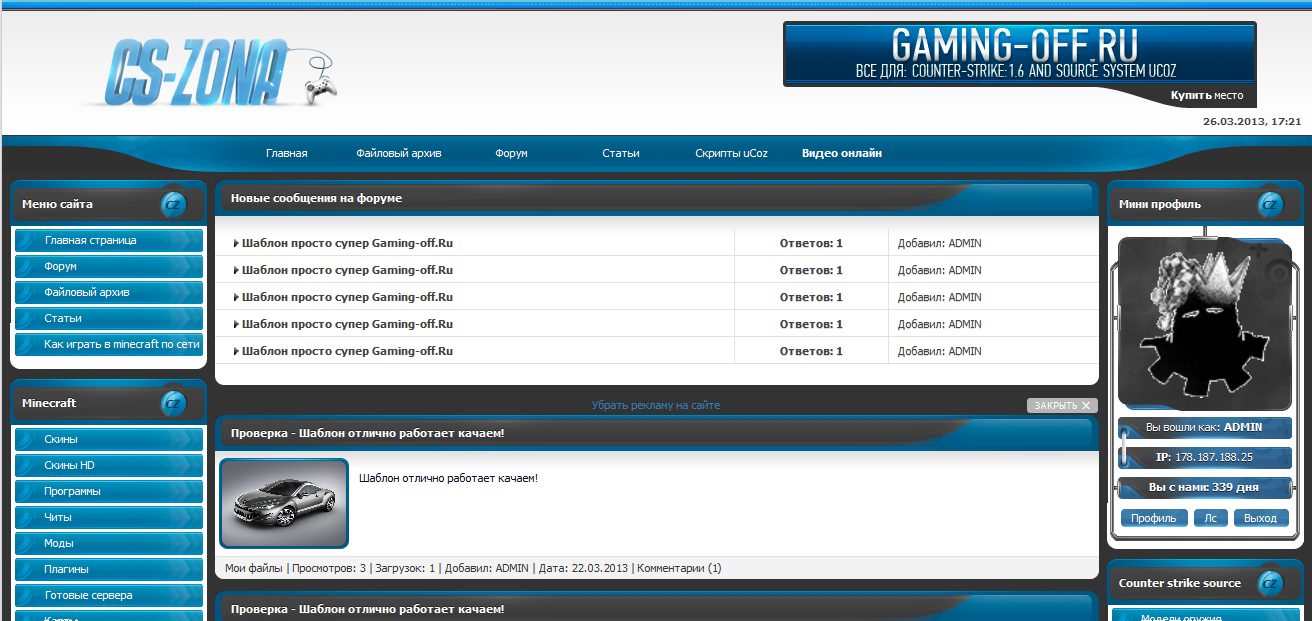Open the last forum topic Шаблон просто супер
1312x621 pixels.
pyautogui.click(x=347, y=351)
